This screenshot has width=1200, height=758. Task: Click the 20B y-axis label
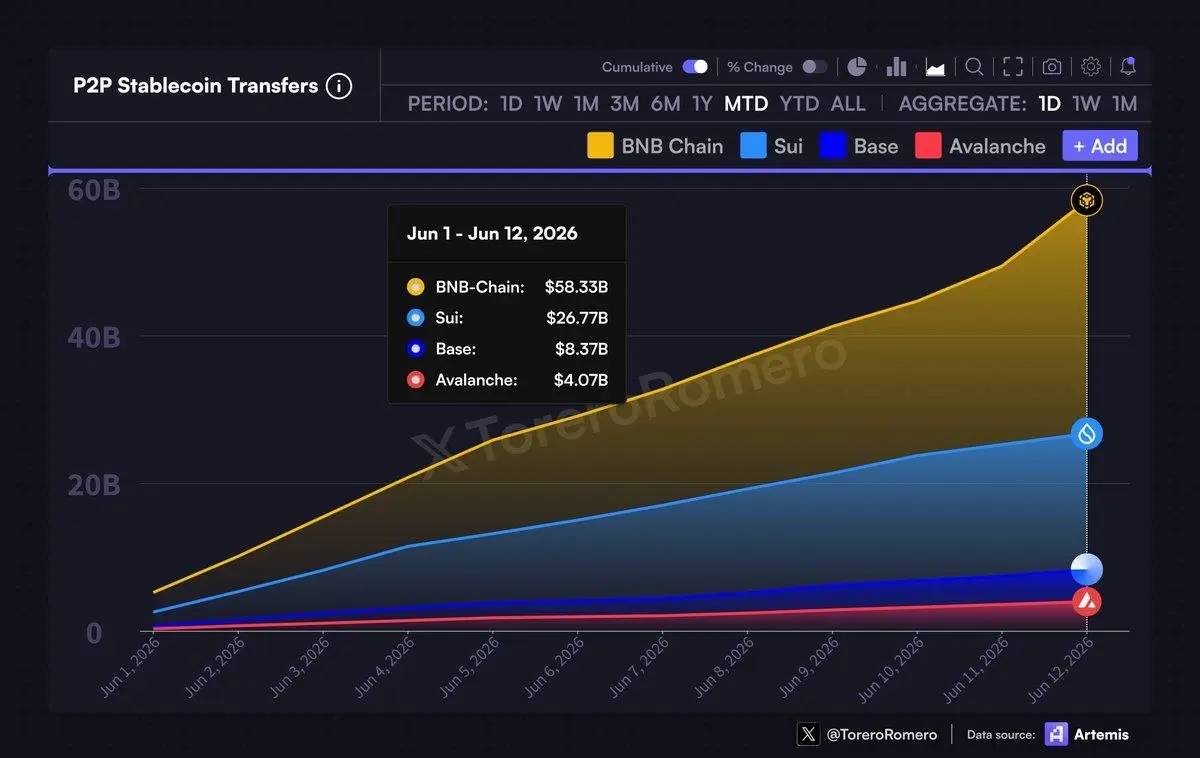94,486
